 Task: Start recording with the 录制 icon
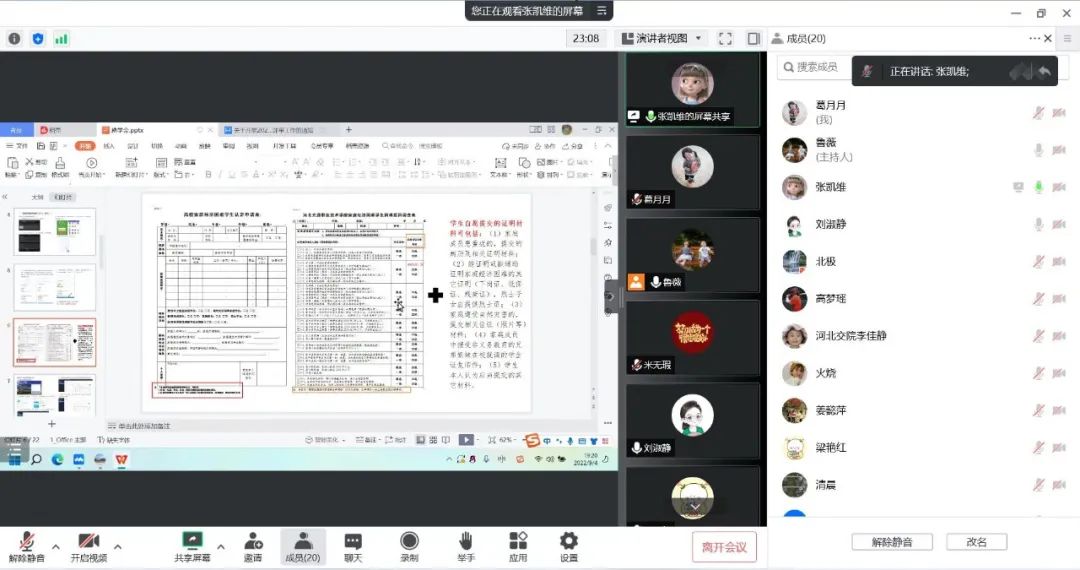pos(409,546)
